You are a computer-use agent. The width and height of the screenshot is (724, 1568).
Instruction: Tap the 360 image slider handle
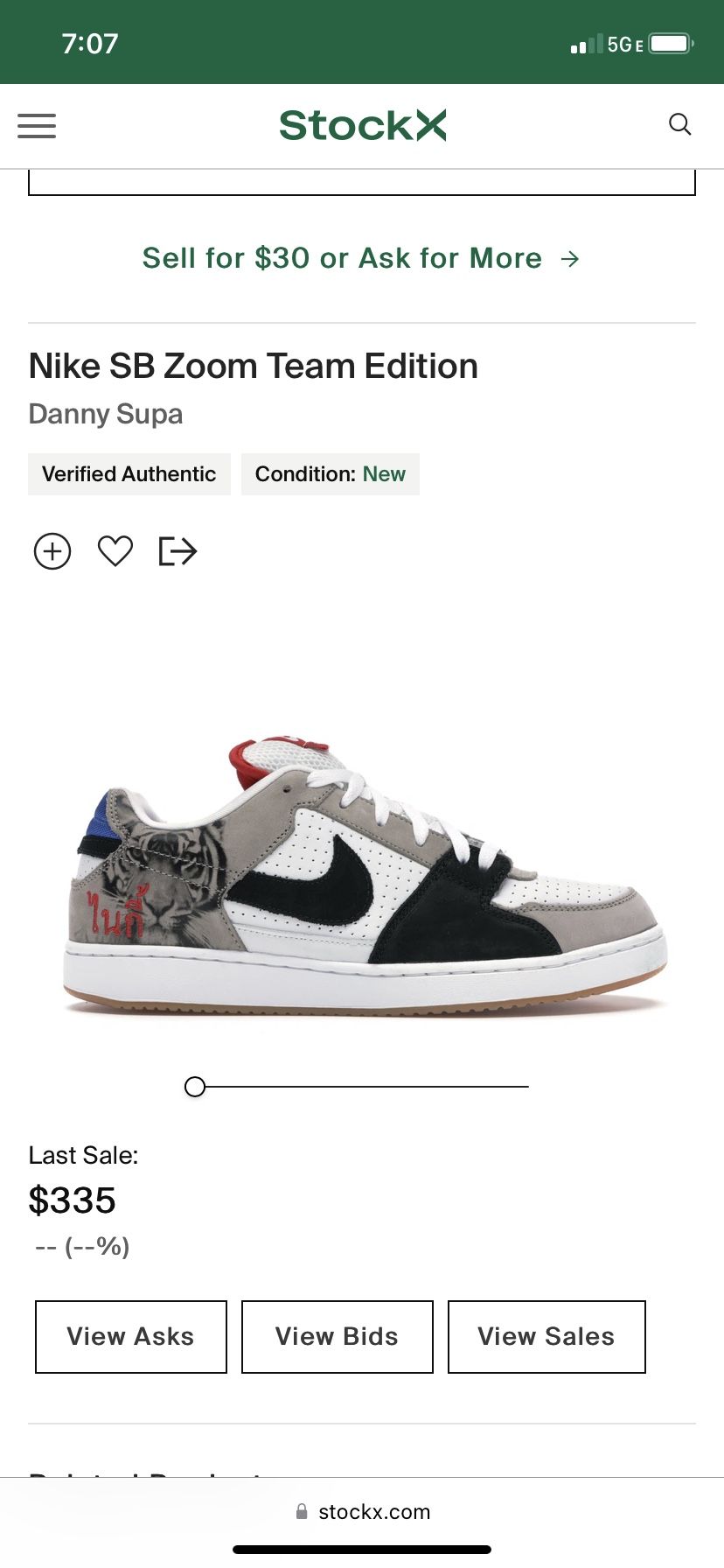click(x=195, y=1087)
